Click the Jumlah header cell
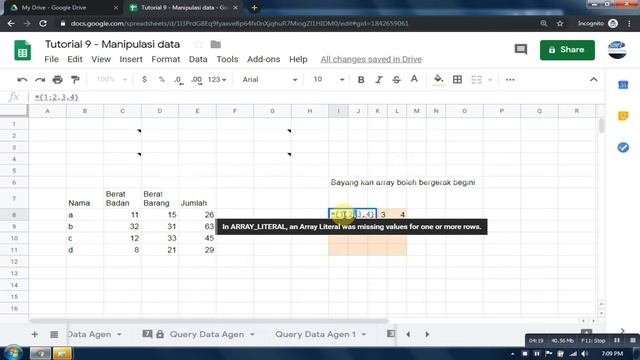This screenshot has width=640, height=360. click(197, 198)
